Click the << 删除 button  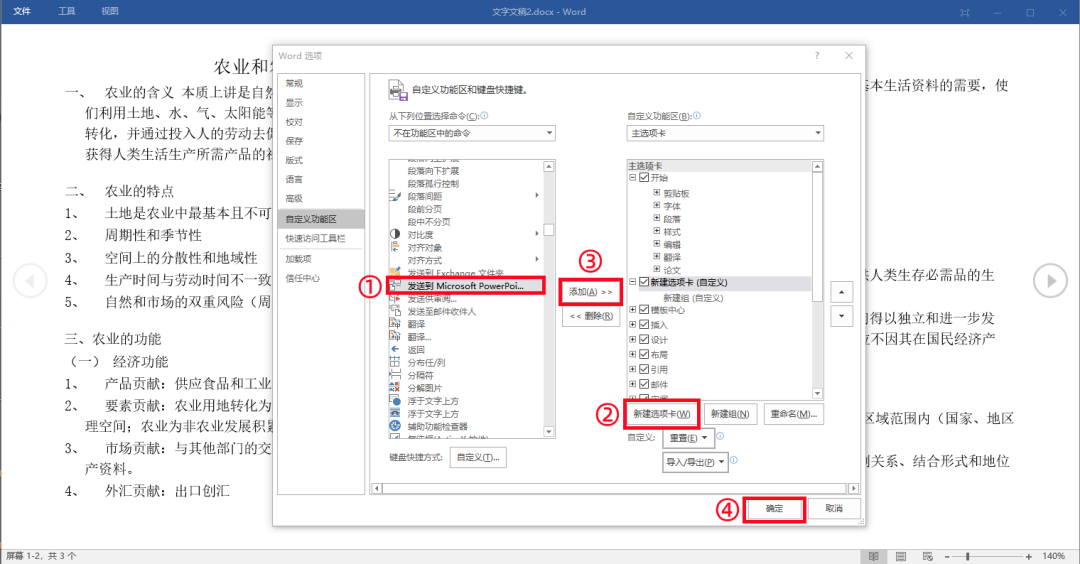(x=590, y=316)
